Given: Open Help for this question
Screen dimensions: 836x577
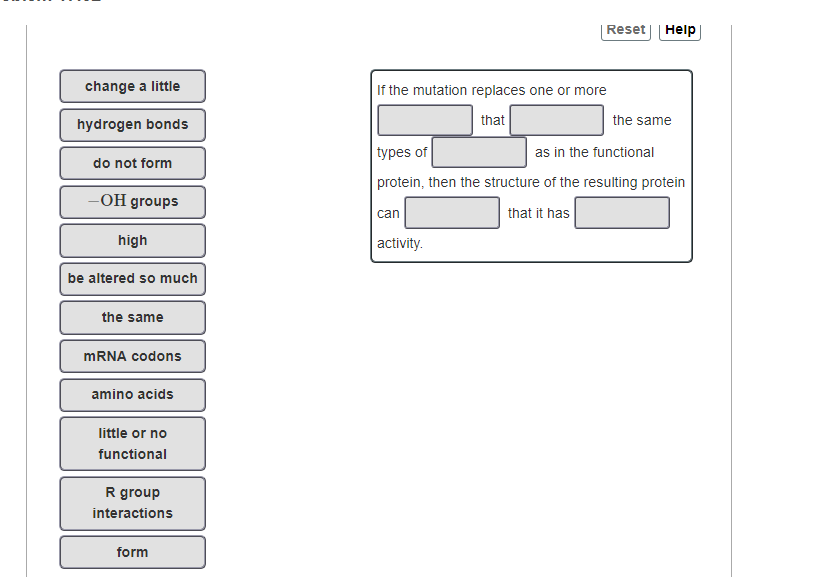Looking at the screenshot, I should 679,30.
